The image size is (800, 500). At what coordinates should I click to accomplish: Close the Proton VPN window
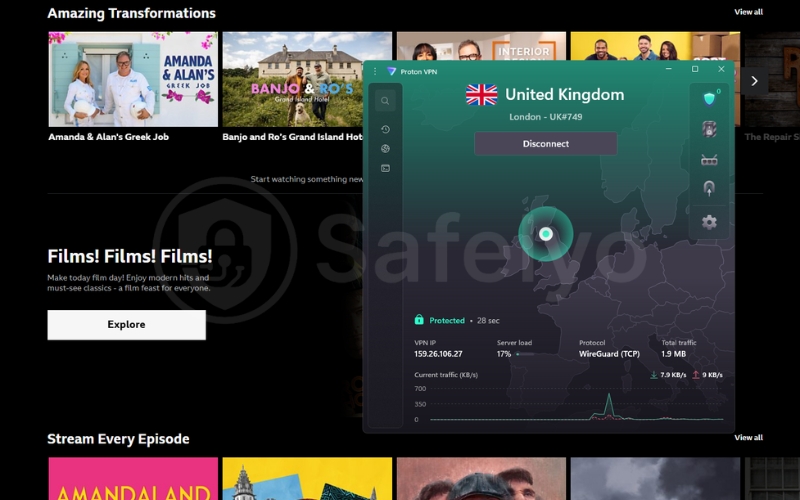pos(721,69)
